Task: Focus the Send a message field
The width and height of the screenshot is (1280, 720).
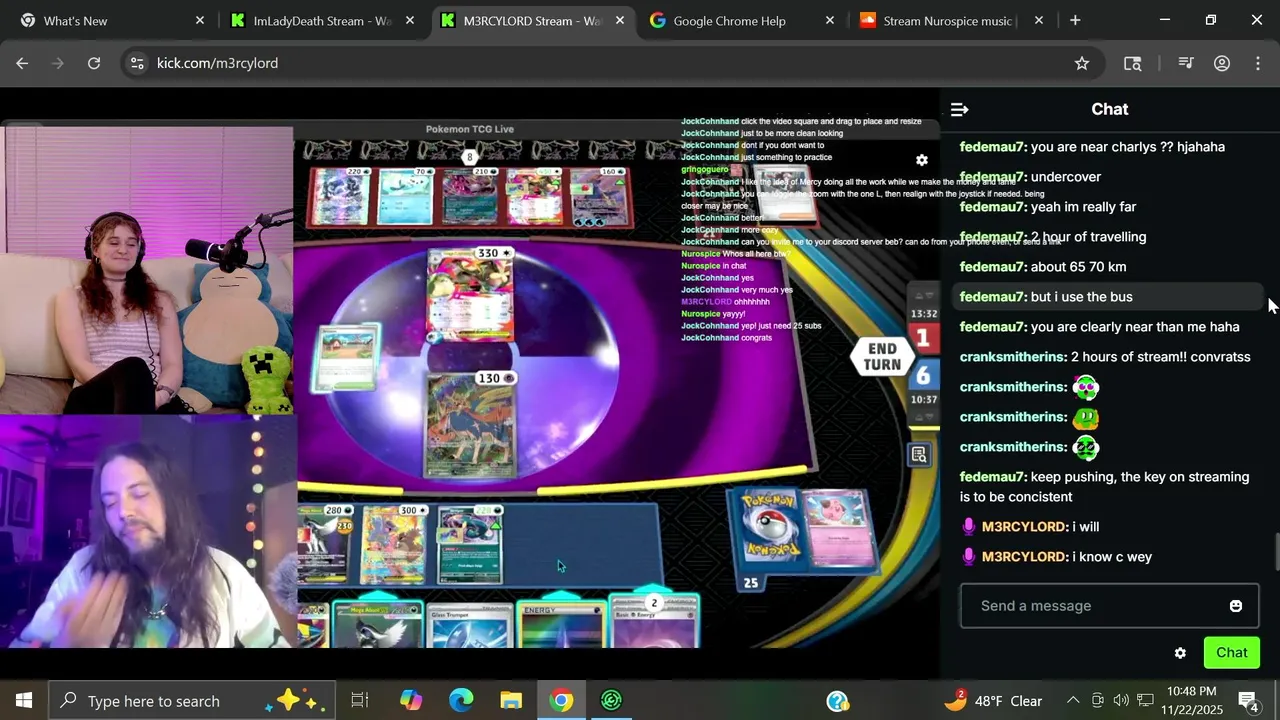Action: point(1109,606)
